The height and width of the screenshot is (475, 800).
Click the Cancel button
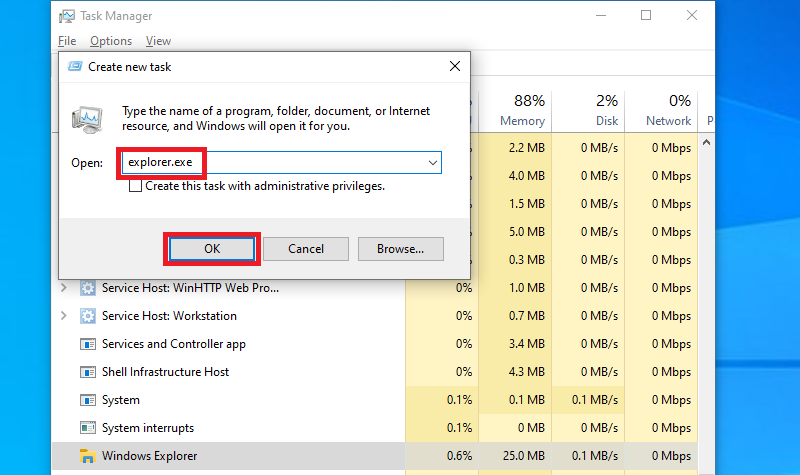[x=306, y=249]
